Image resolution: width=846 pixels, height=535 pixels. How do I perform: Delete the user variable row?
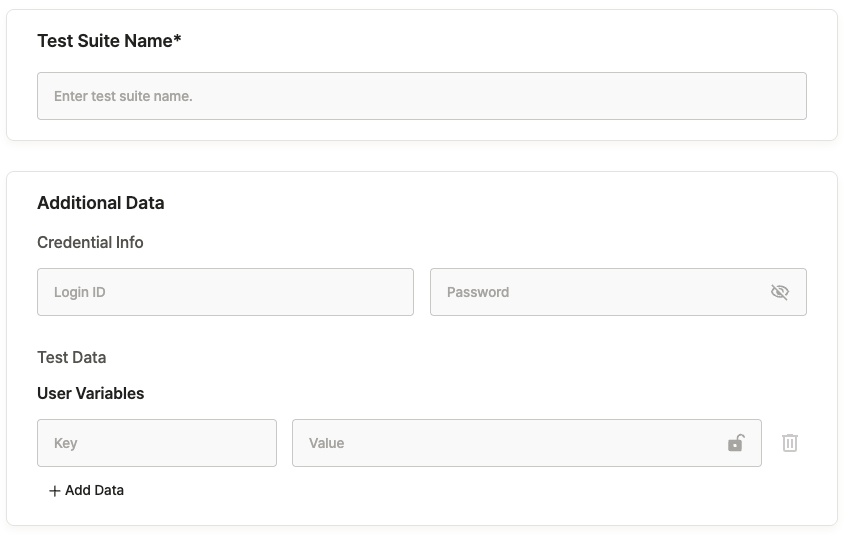click(x=790, y=443)
